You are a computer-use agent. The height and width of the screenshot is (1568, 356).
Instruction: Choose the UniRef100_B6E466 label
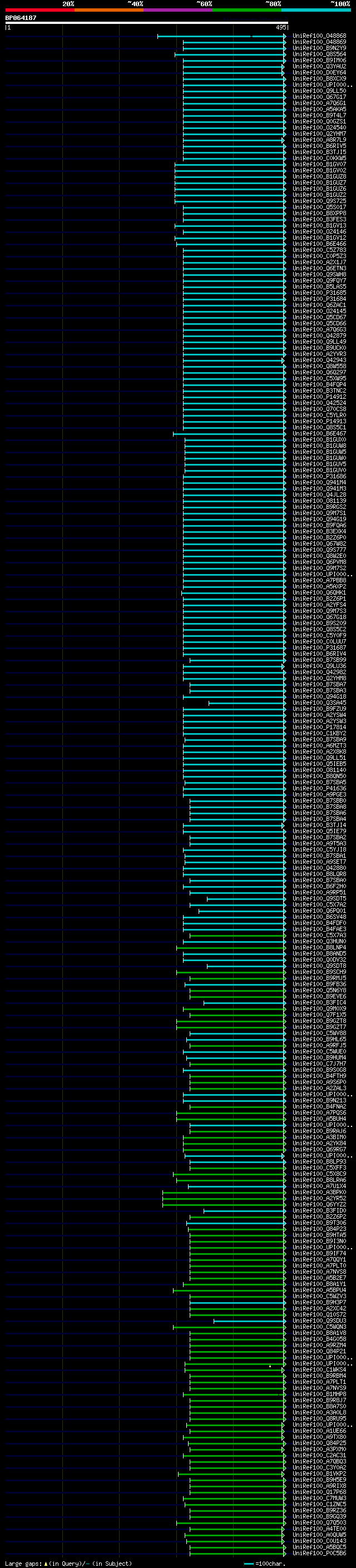(x=319, y=244)
